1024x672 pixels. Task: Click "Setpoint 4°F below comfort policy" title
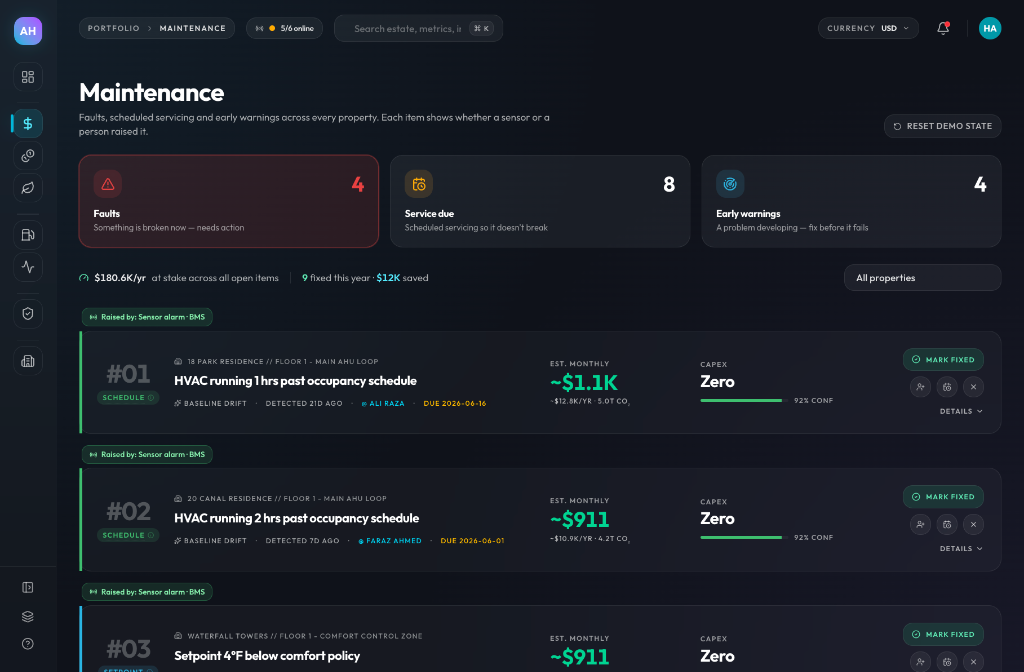[x=267, y=656]
